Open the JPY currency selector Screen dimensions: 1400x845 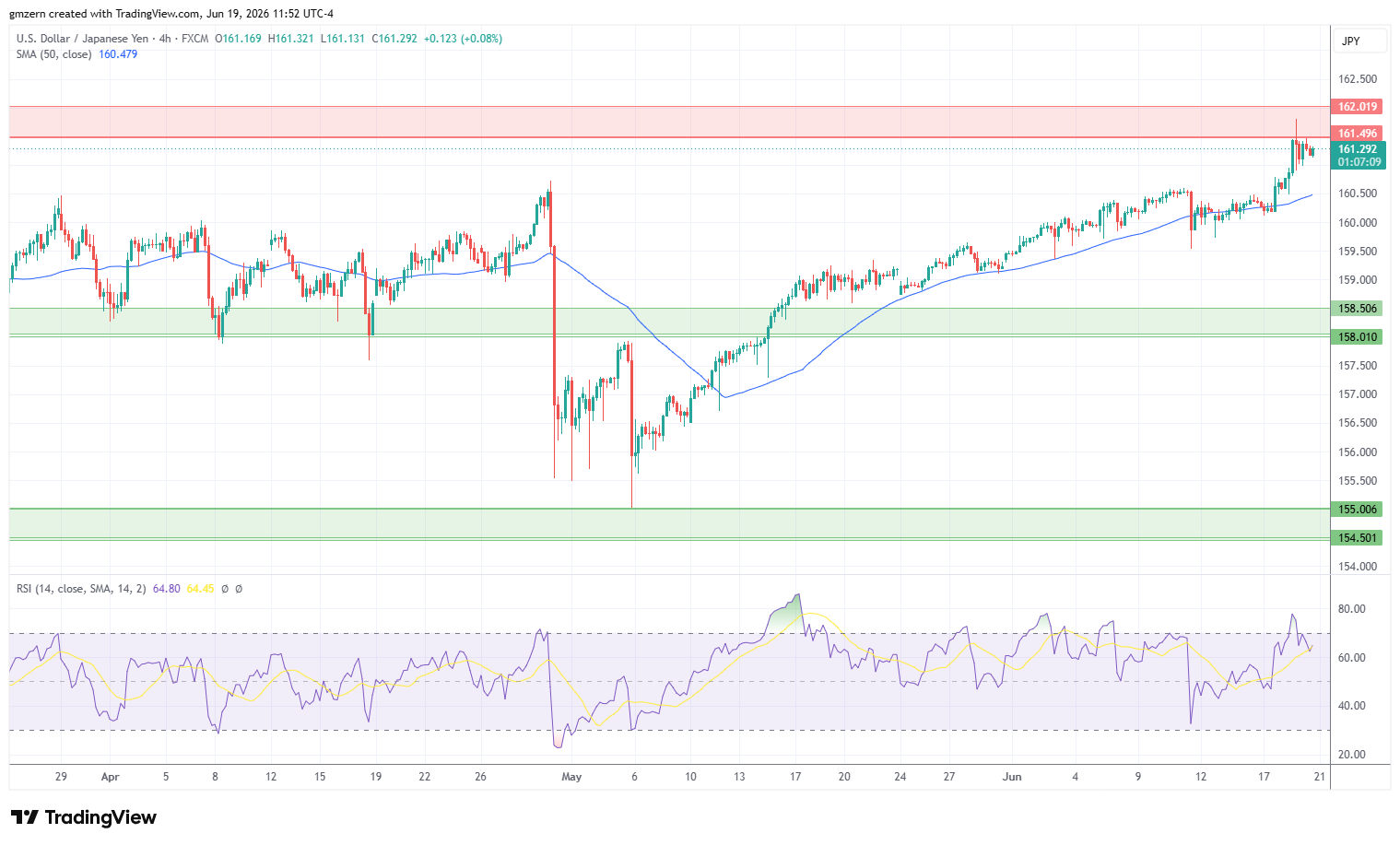tap(1359, 41)
